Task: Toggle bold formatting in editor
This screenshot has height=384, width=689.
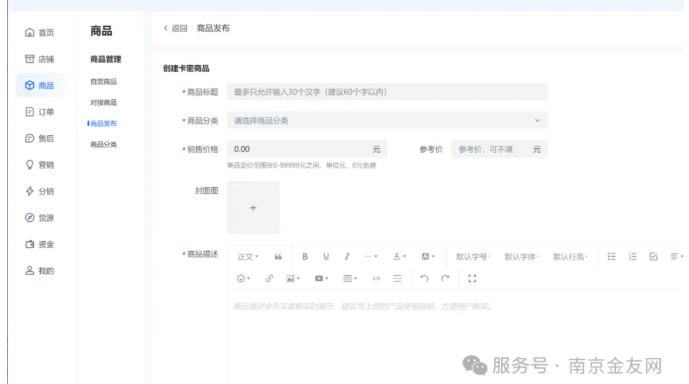Action: (x=305, y=257)
